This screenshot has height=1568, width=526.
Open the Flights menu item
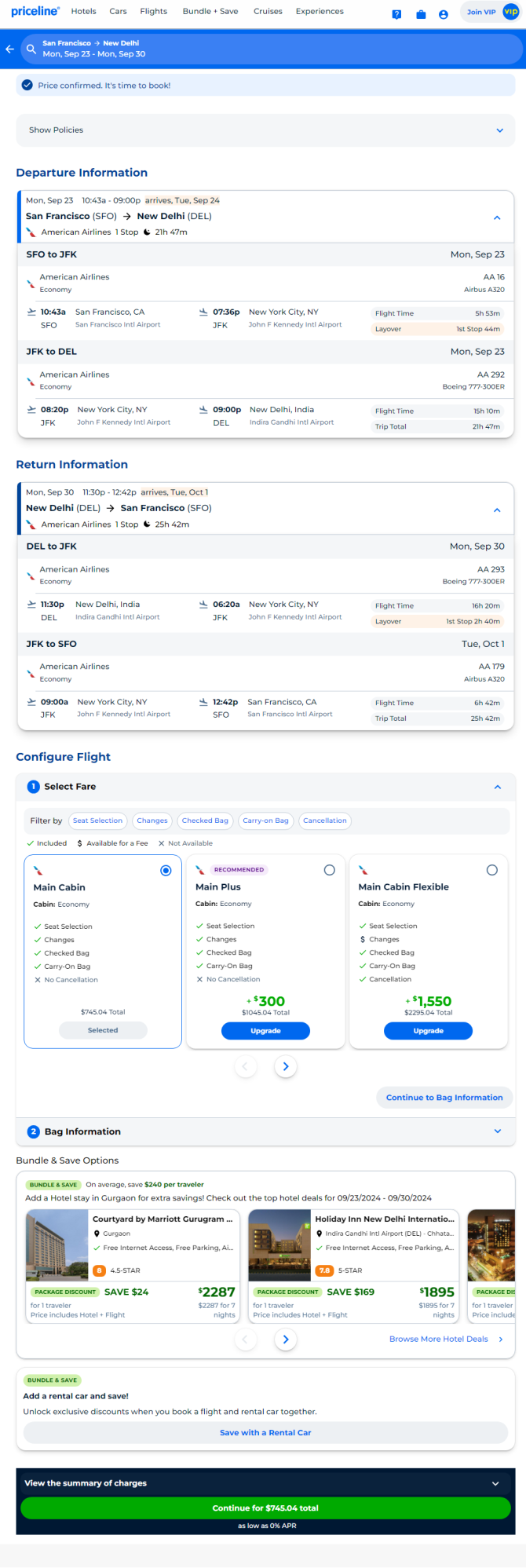point(154,12)
